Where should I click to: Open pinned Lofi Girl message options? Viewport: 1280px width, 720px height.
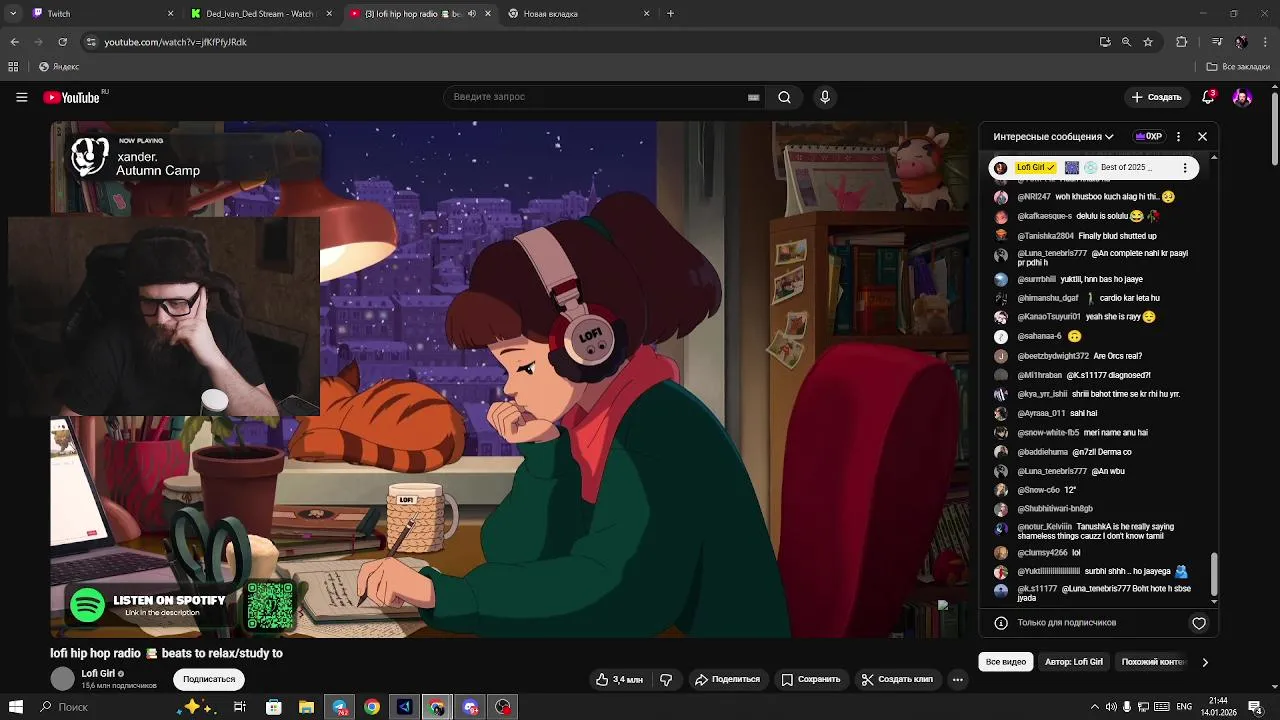pyautogui.click(x=1185, y=167)
